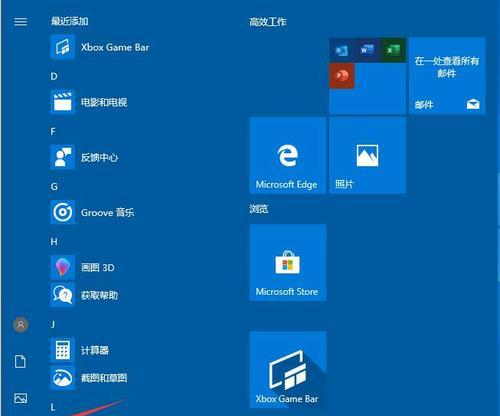Open Word in the Office tile group

367,50
